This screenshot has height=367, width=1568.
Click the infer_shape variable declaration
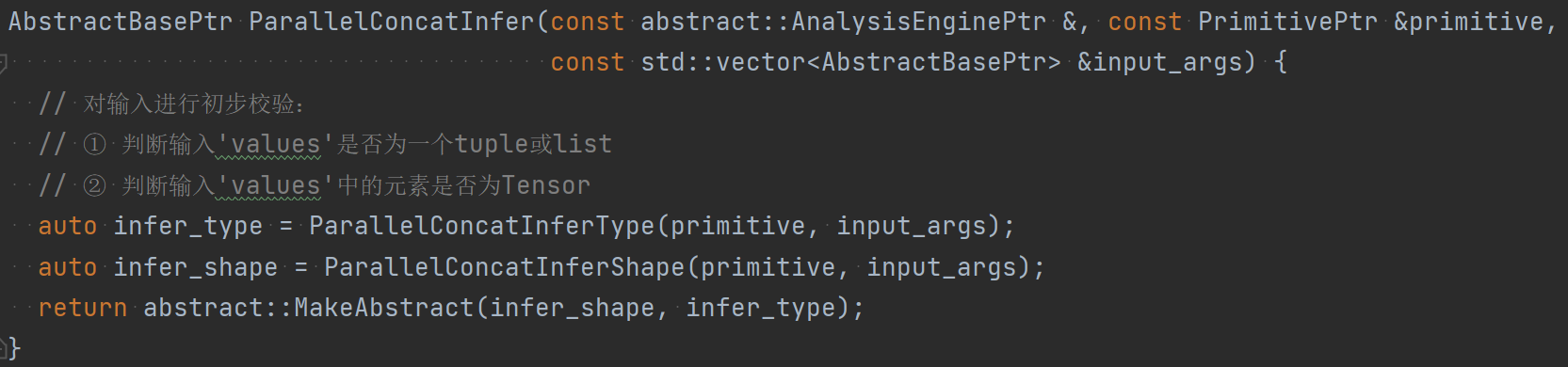(x=195, y=267)
